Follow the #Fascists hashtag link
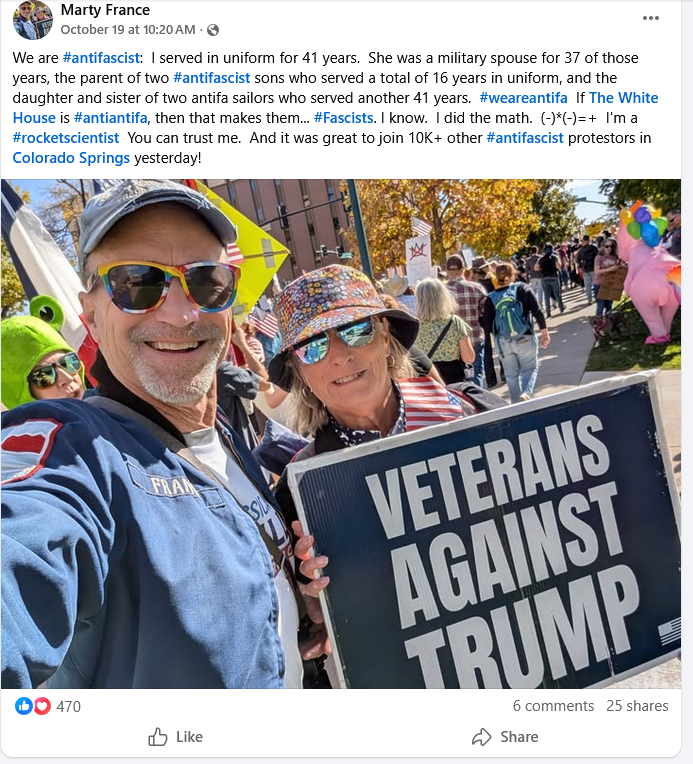Screen dimensions: 693x764 point(344,118)
